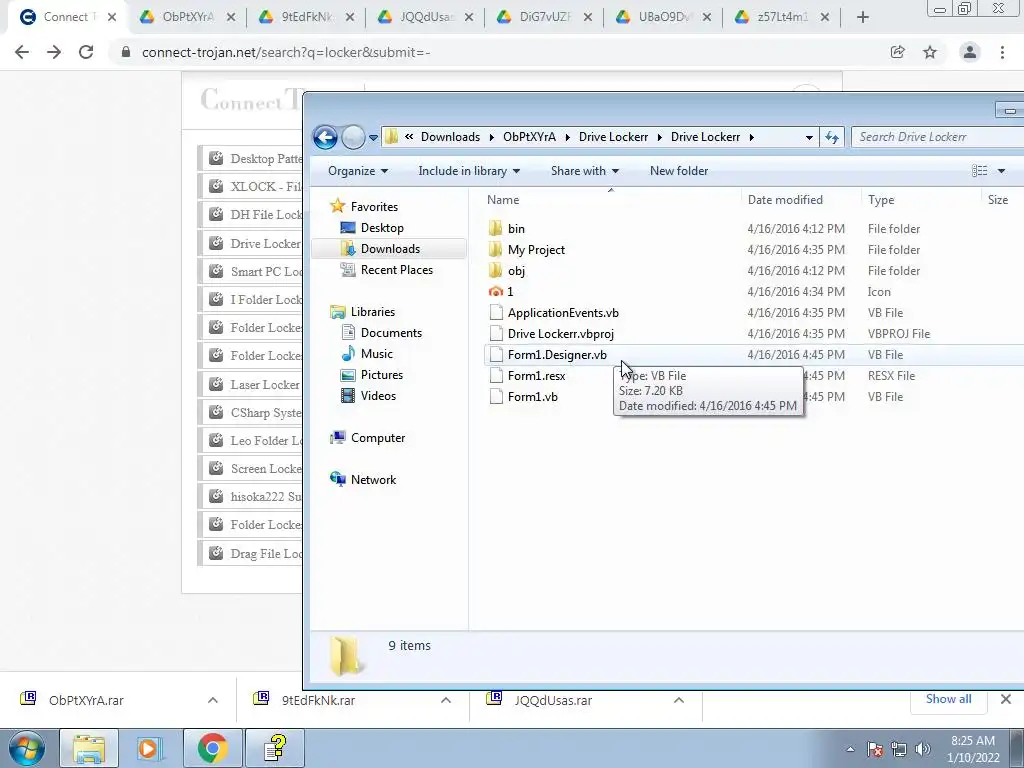1024x768 pixels.
Task: Click the change view icon
Action: [980, 171]
